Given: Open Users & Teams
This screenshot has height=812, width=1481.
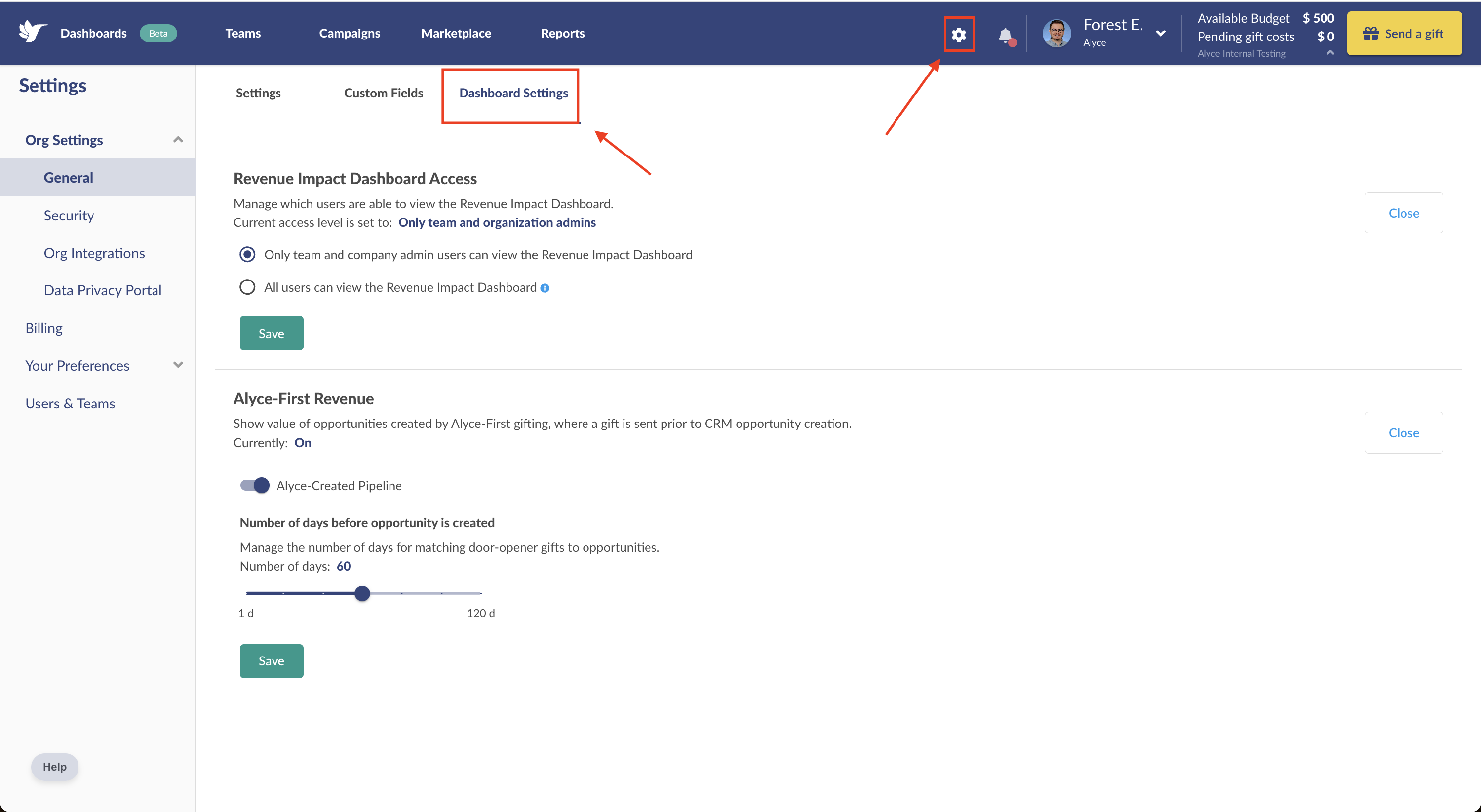Looking at the screenshot, I should 70,403.
